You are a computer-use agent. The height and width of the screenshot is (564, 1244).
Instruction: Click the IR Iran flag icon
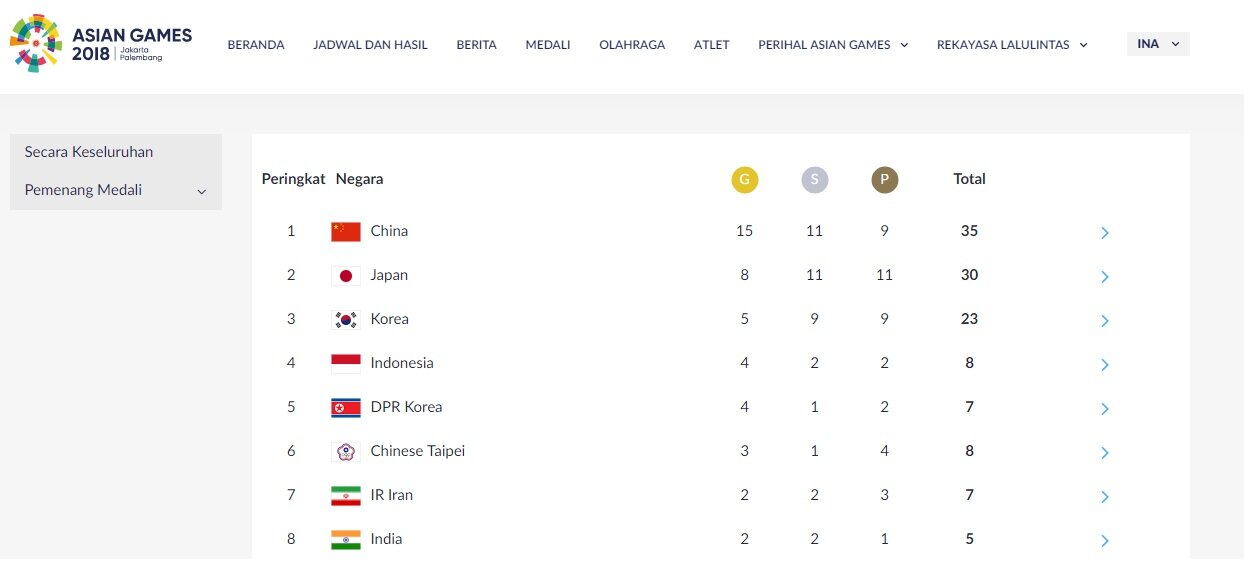tap(345, 496)
